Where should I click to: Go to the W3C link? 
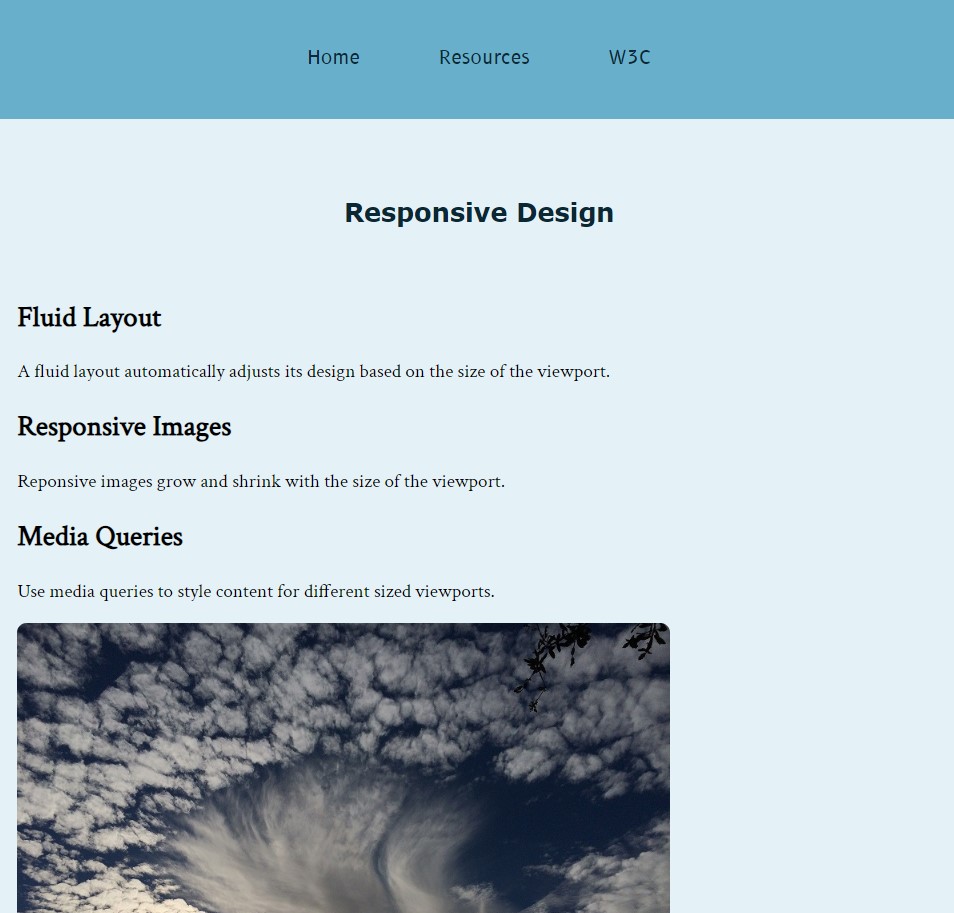629,58
